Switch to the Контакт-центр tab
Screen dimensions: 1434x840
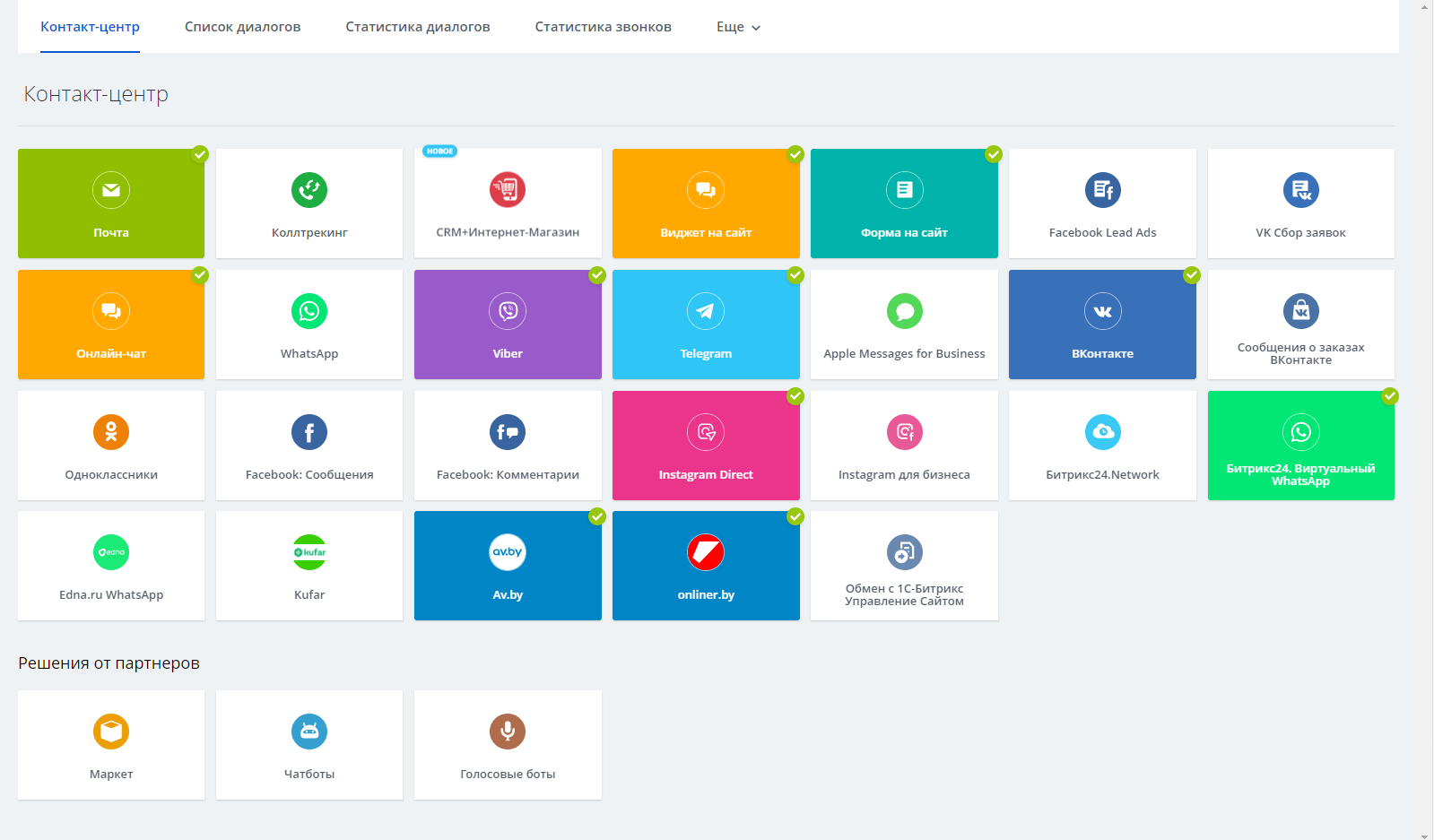tap(90, 27)
